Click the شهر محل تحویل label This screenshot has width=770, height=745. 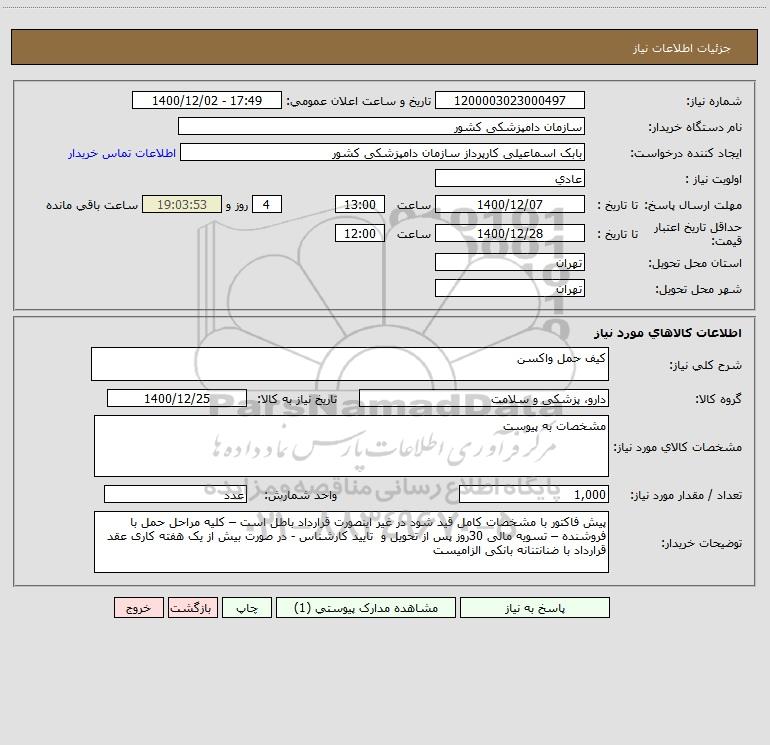pos(699,289)
